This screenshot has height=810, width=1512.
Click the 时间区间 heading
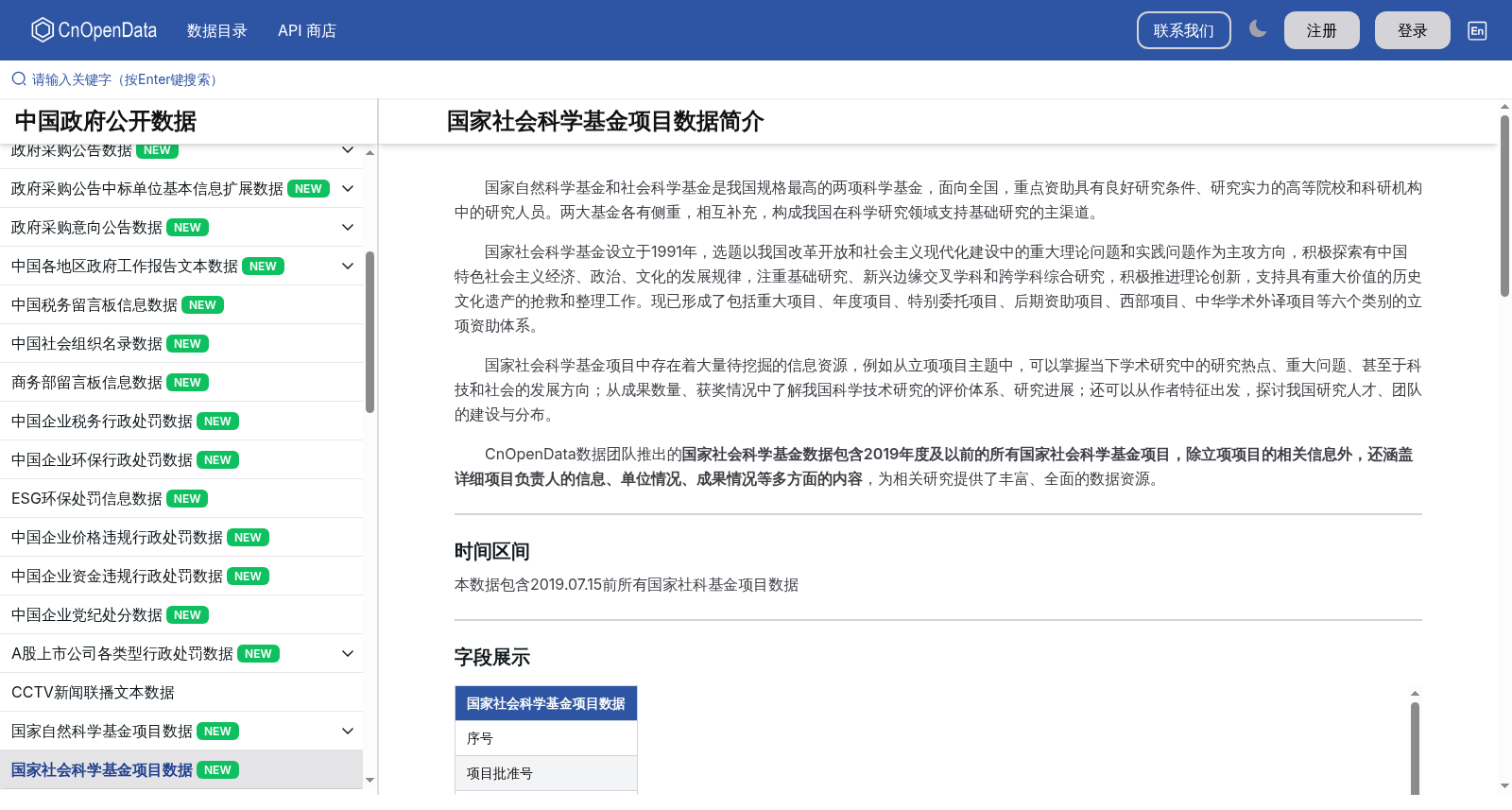(491, 551)
